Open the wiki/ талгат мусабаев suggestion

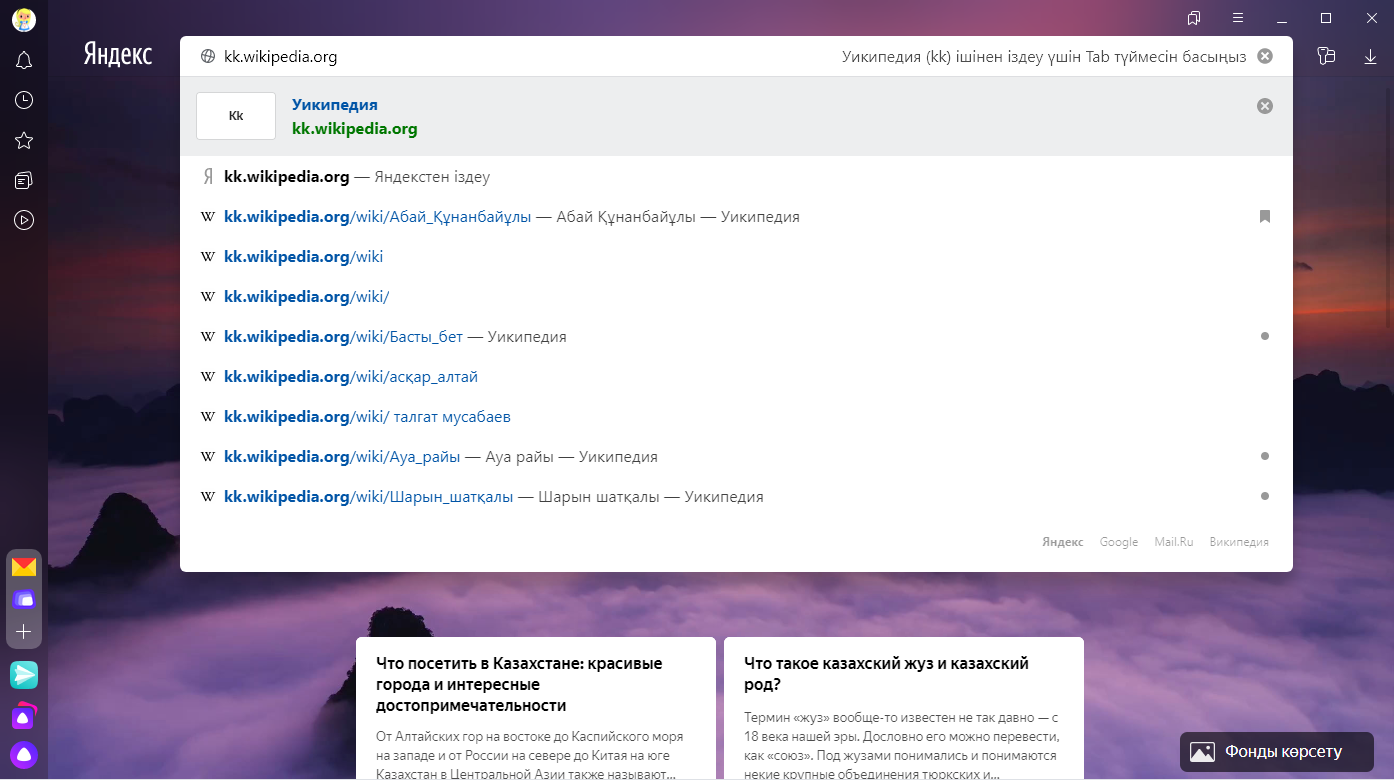pyautogui.click(x=736, y=417)
